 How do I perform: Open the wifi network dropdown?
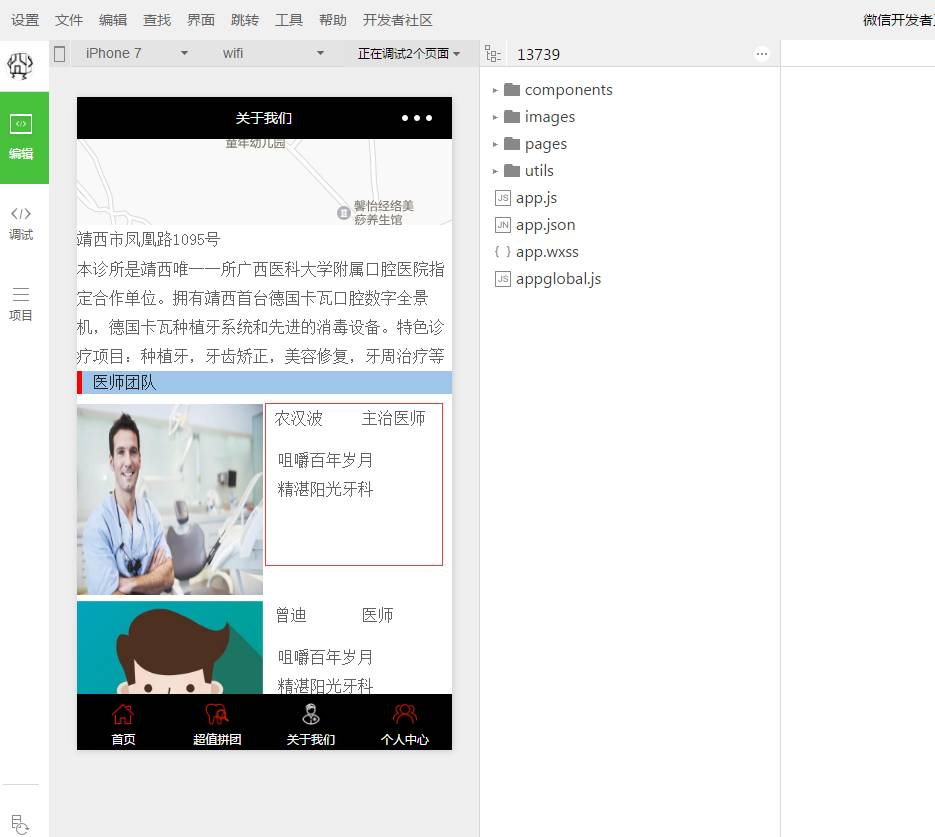(273, 54)
